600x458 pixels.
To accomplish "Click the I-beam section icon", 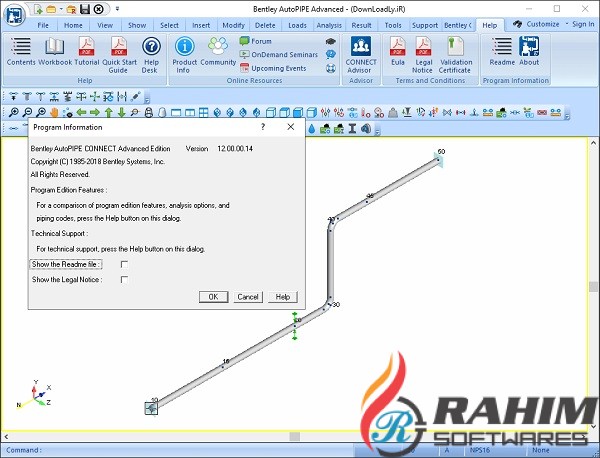I will coord(352,129).
